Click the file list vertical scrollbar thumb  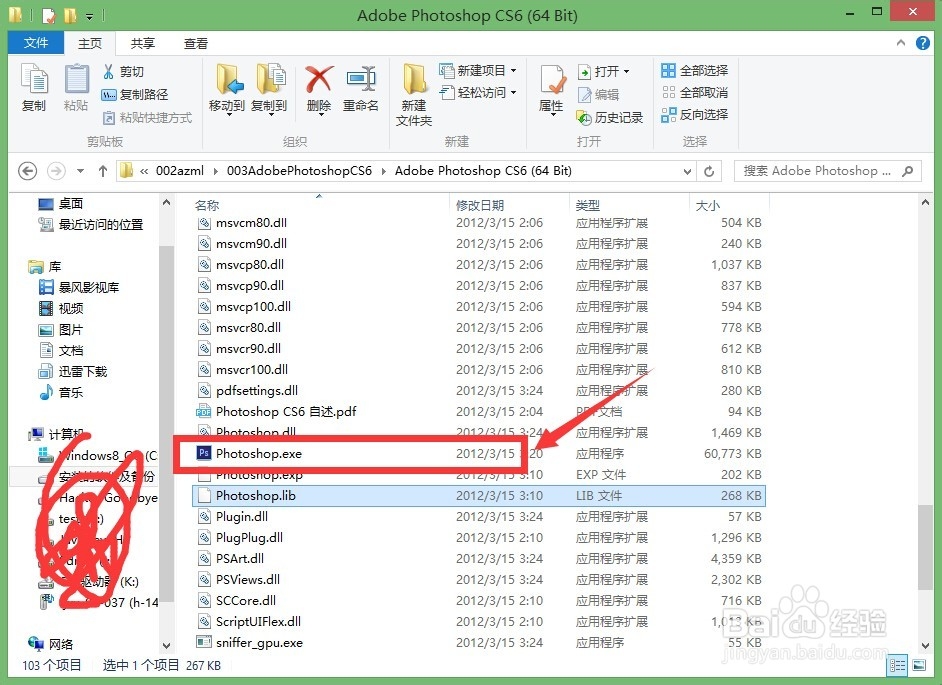pos(925,547)
